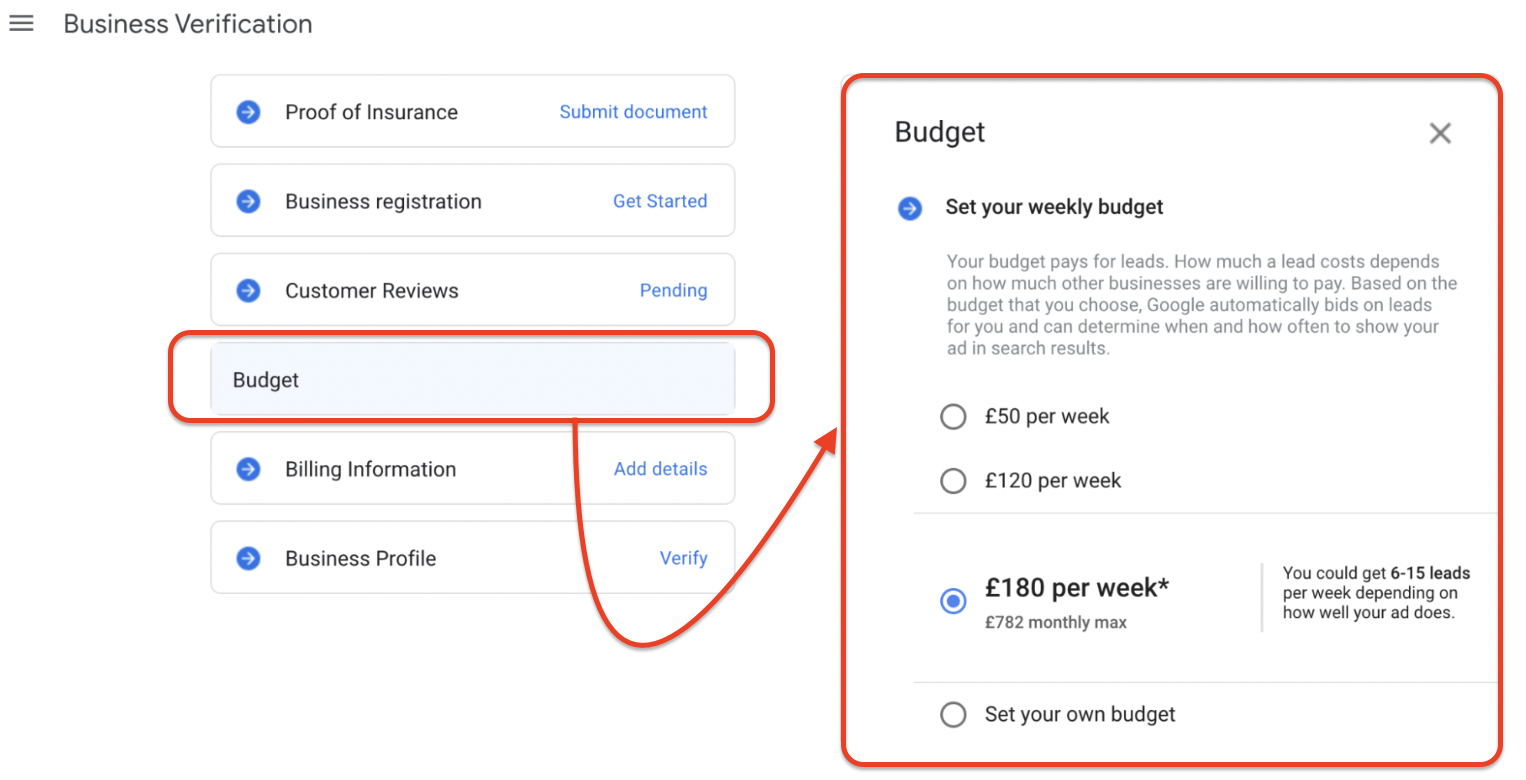Click the arrow icon beside Set your weekly budget

pyautogui.click(x=910, y=208)
